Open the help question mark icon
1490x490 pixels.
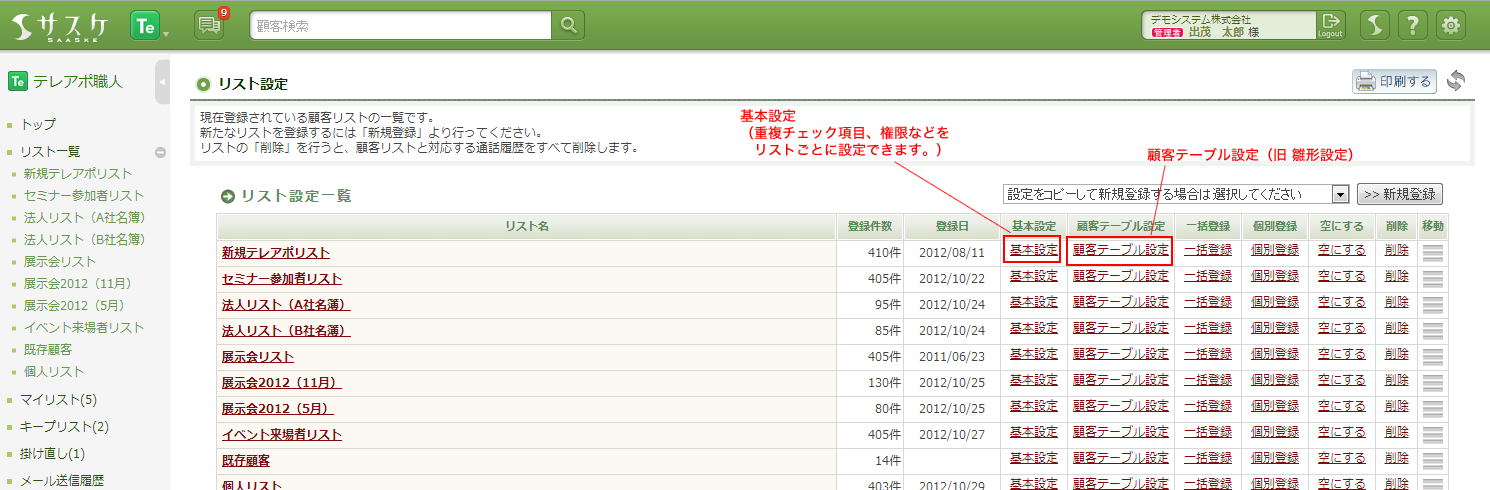tap(1412, 26)
